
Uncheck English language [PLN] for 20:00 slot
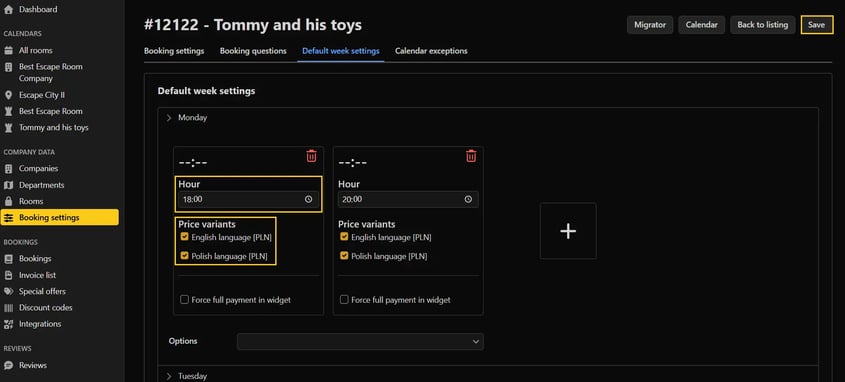pos(344,237)
